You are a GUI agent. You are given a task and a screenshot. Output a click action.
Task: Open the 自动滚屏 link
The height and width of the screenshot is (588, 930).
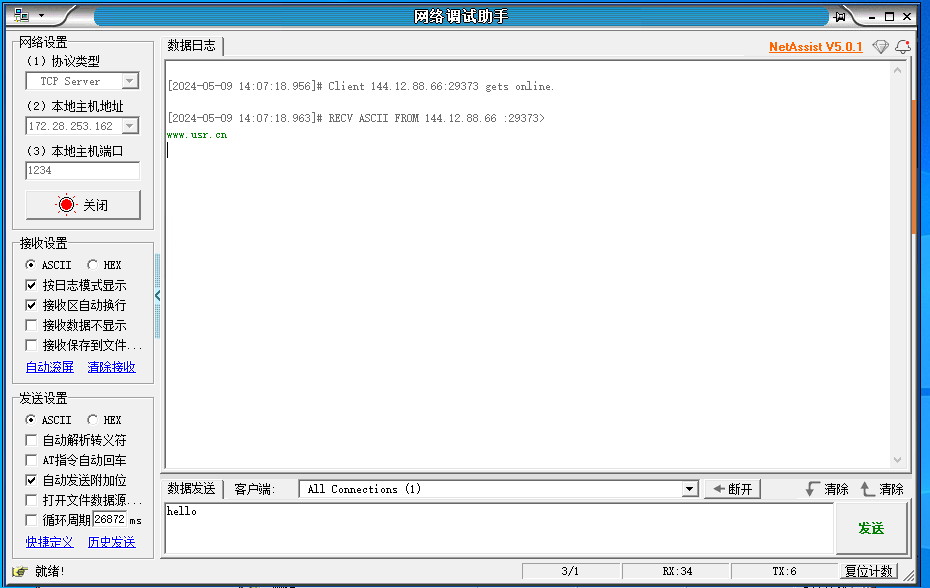50,367
